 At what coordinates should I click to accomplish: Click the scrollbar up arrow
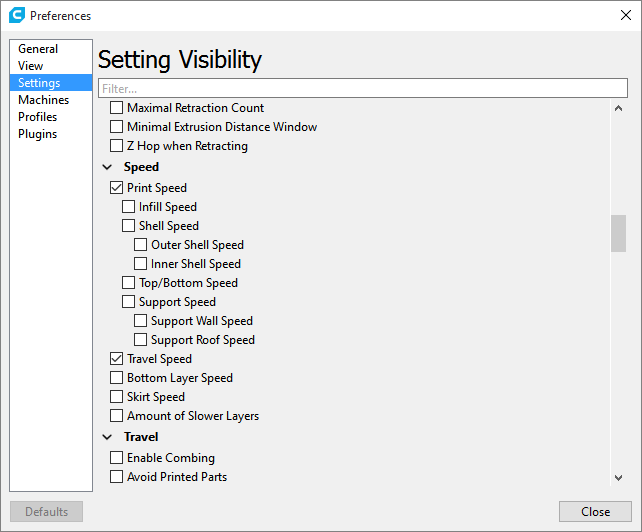click(618, 108)
